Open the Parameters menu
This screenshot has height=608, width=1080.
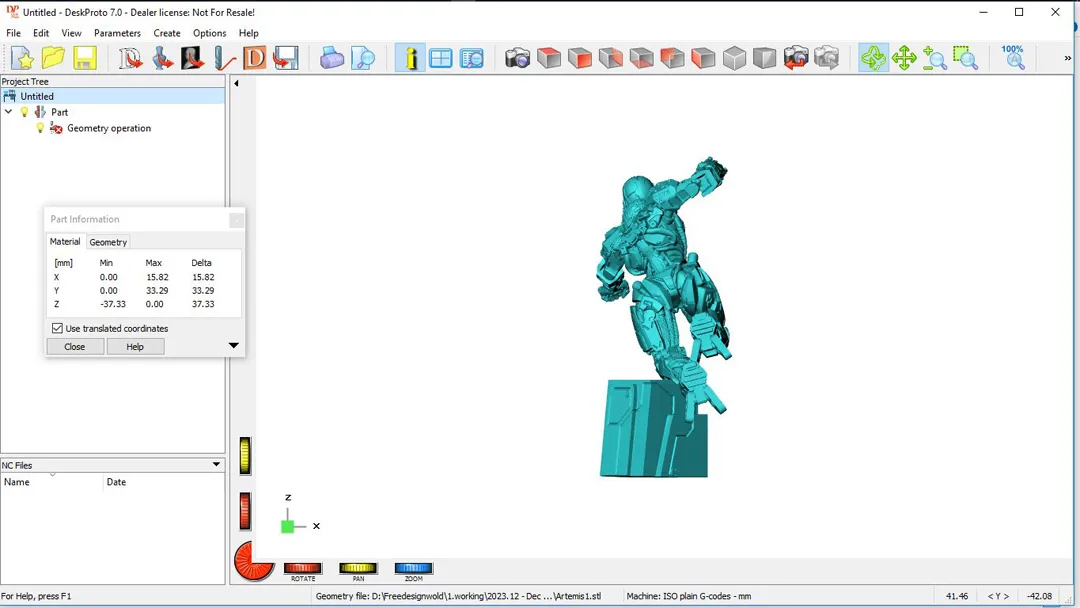pyautogui.click(x=117, y=33)
